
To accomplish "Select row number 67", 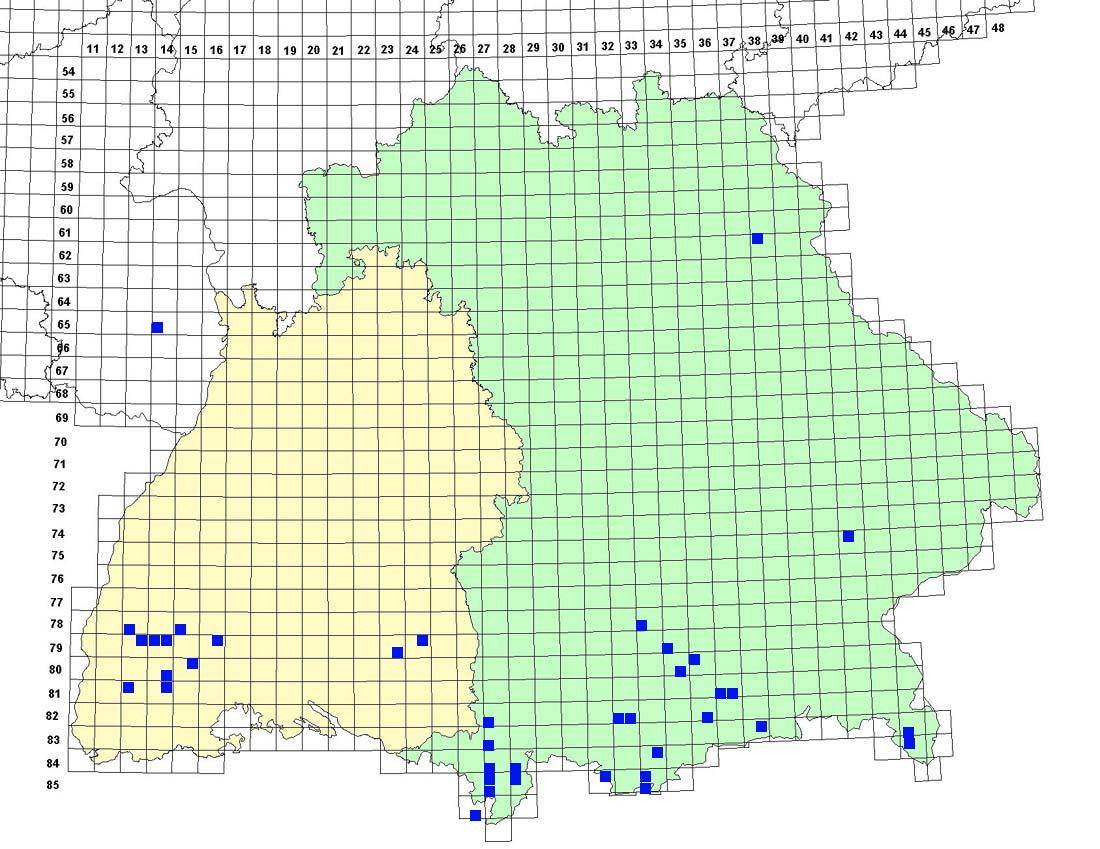I will click(x=62, y=370).
